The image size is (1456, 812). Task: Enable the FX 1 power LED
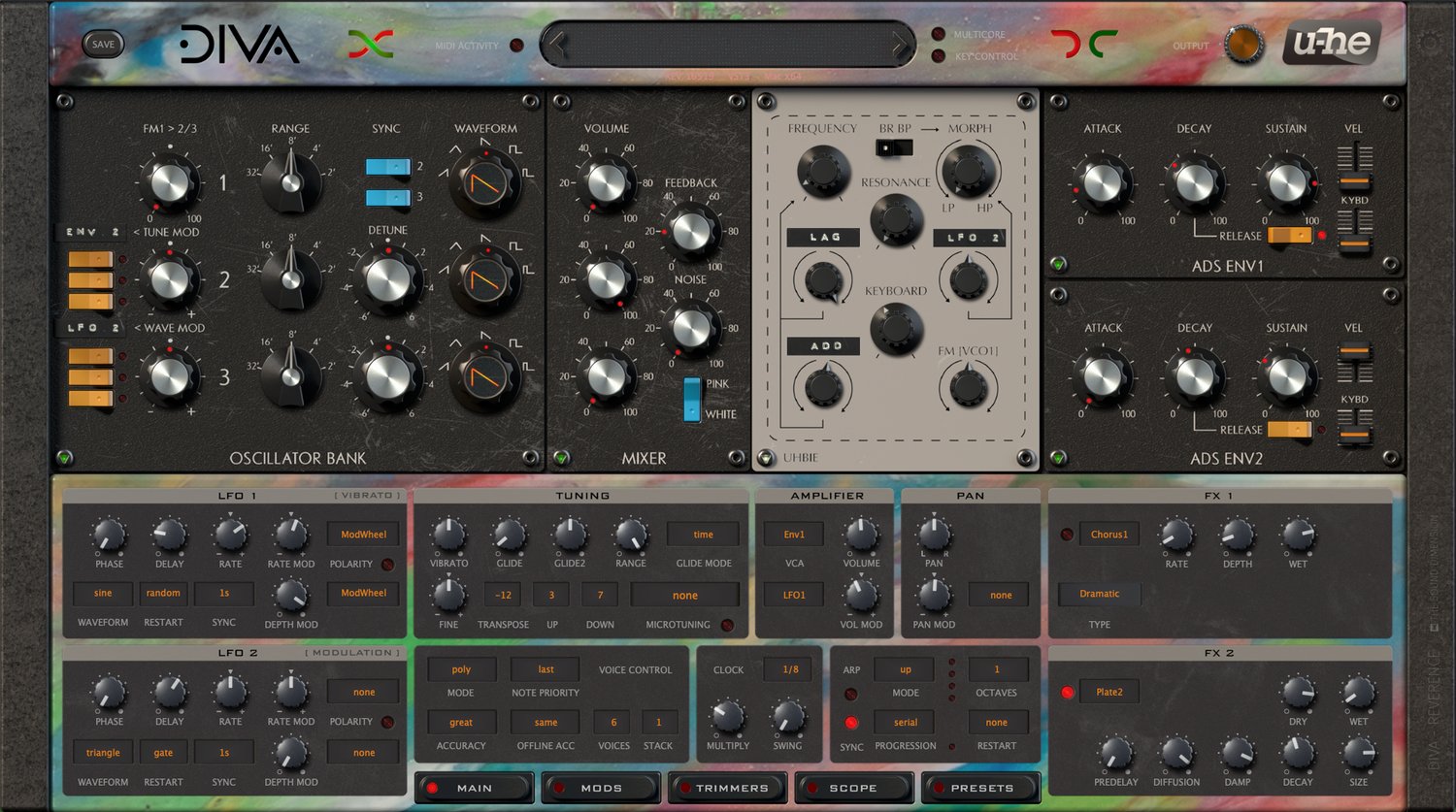point(1067,535)
